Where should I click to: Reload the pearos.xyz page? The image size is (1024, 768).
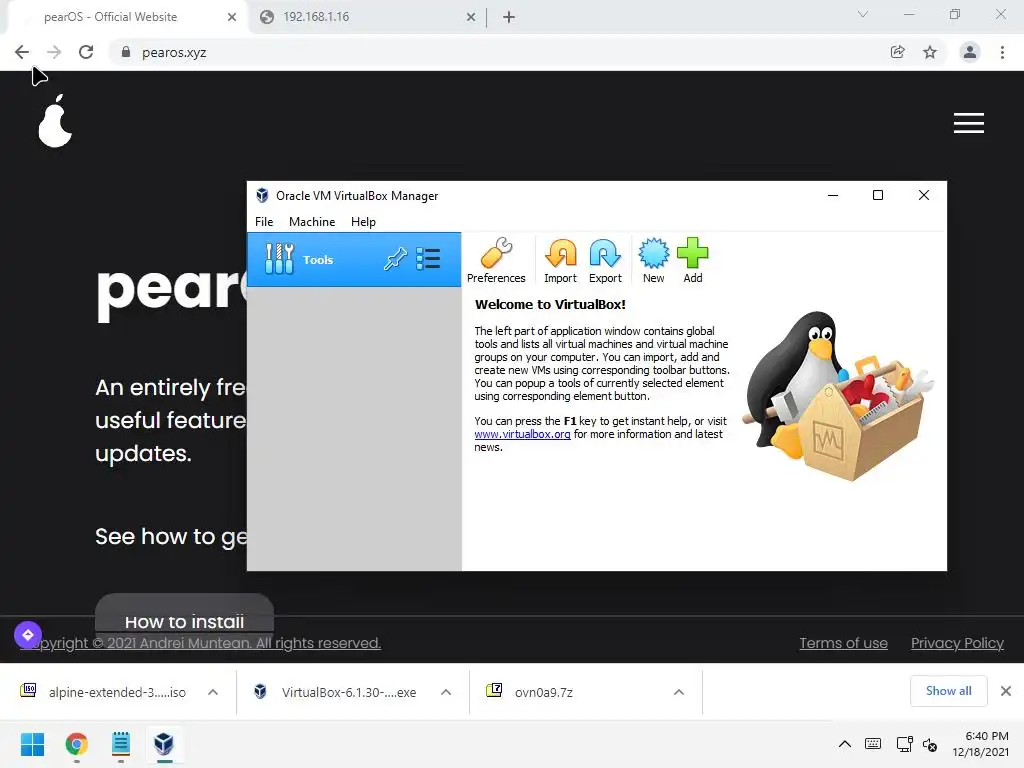point(86,52)
